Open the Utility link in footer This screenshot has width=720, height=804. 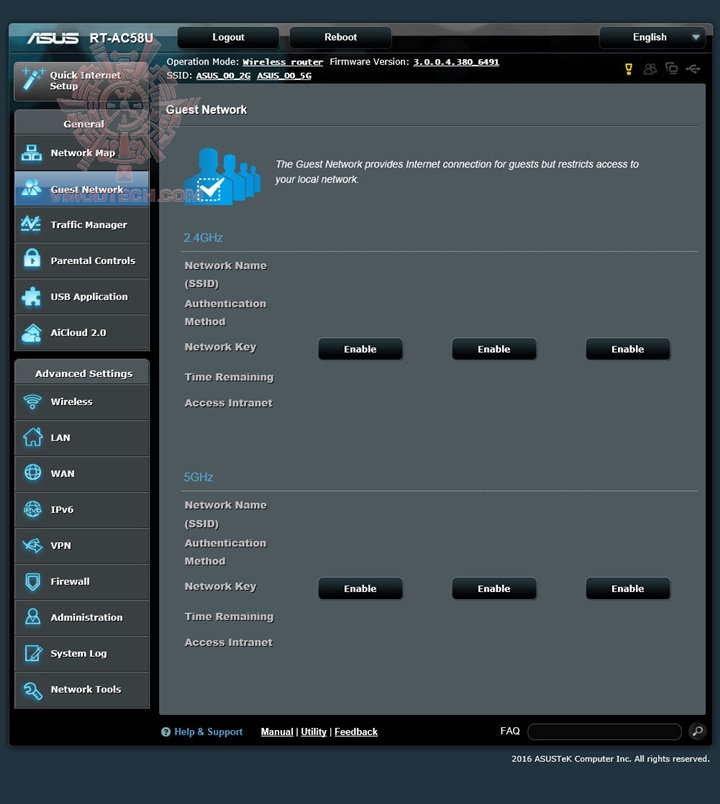[x=313, y=732]
